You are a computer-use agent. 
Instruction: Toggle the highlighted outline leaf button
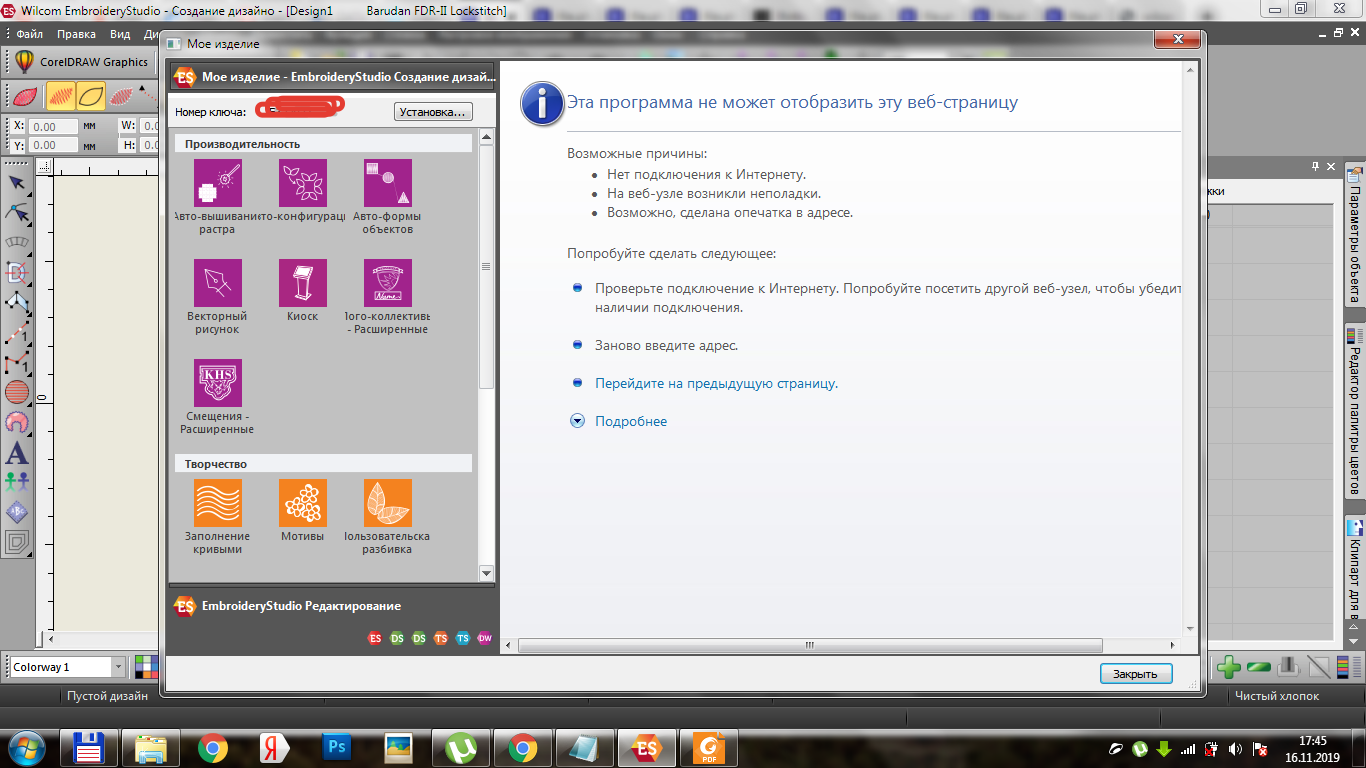click(91, 96)
